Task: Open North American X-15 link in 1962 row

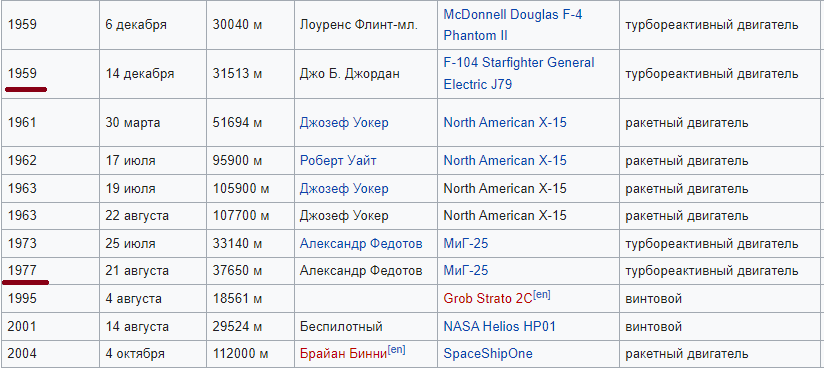Action: click(505, 161)
